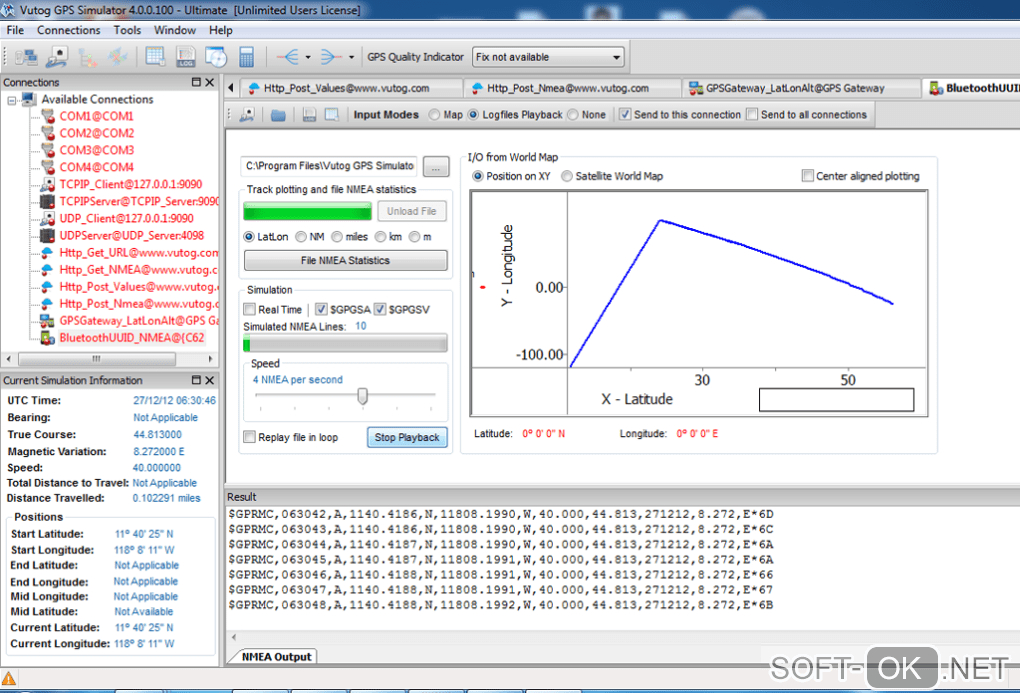Toggle Send to this connection checkbox
The image size is (1020, 693).
click(624, 115)
